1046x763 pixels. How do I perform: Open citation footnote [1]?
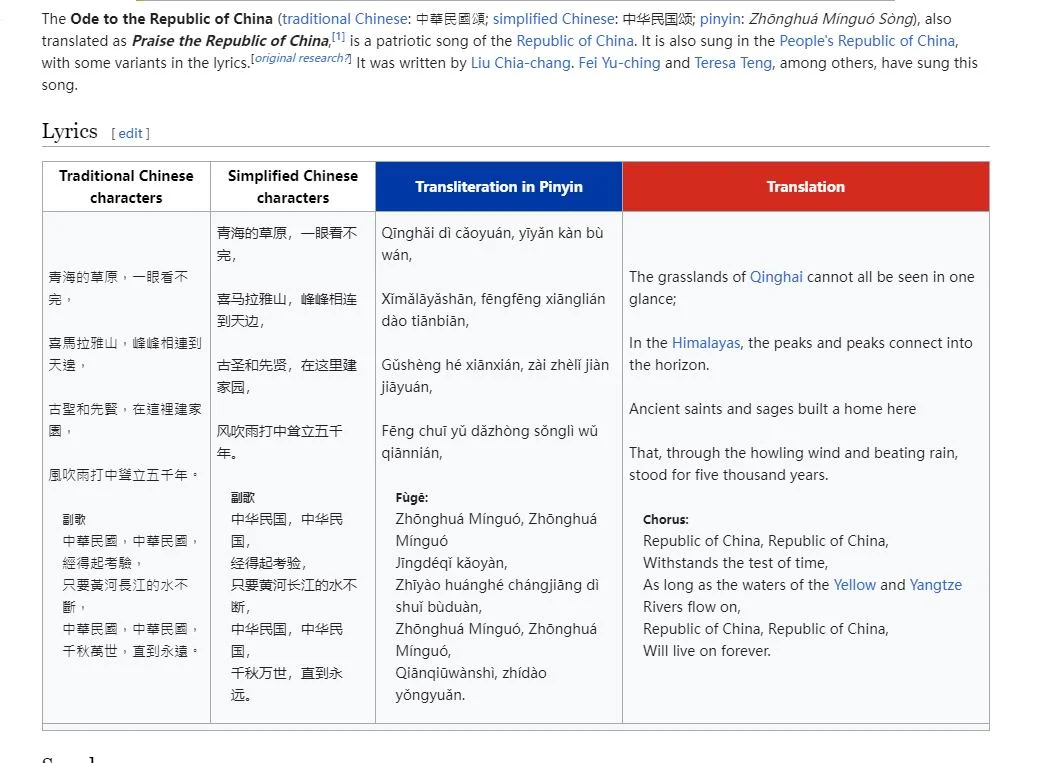click(x=339, y=37)
